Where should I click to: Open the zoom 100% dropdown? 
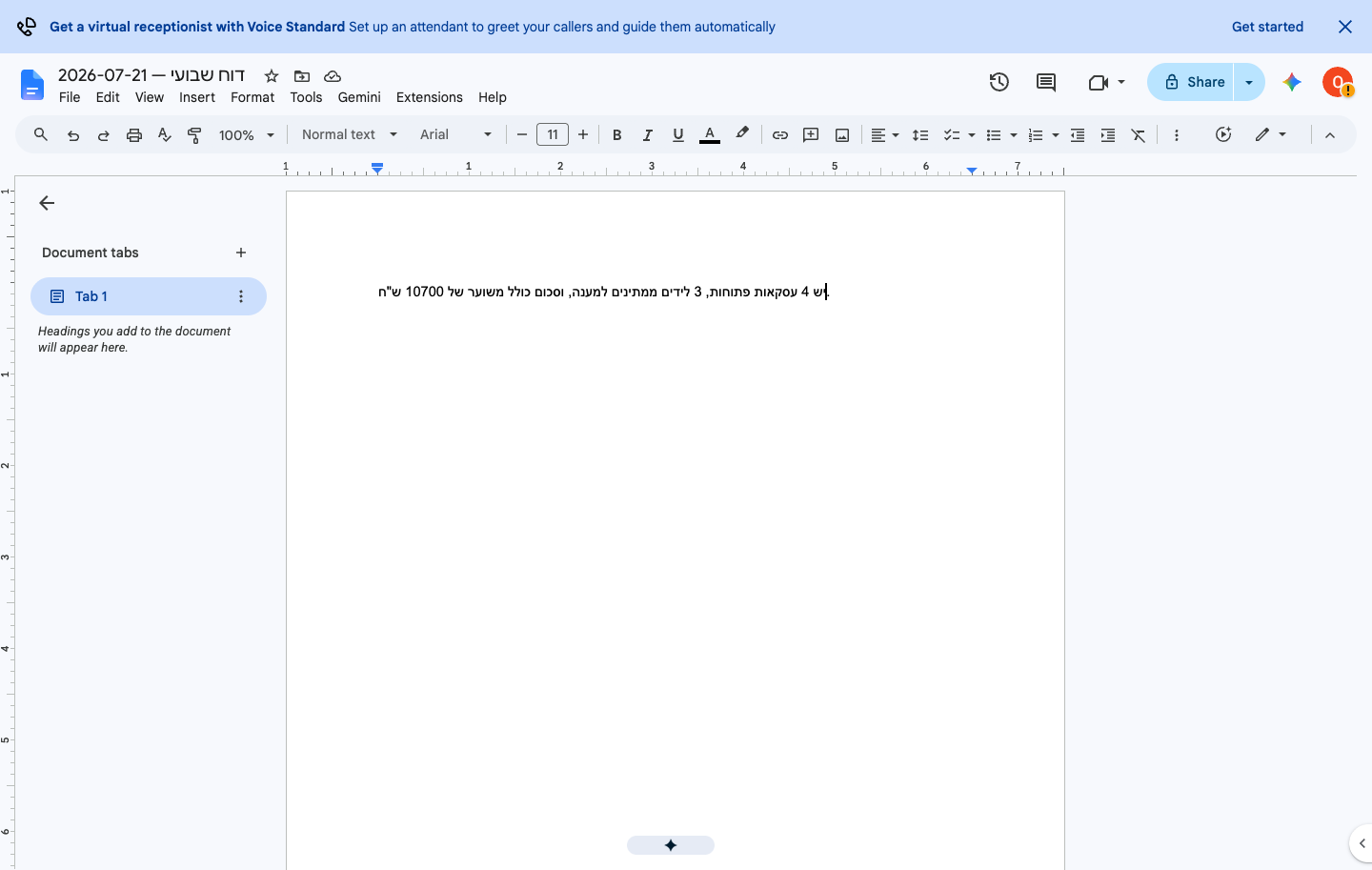(246, 135)
